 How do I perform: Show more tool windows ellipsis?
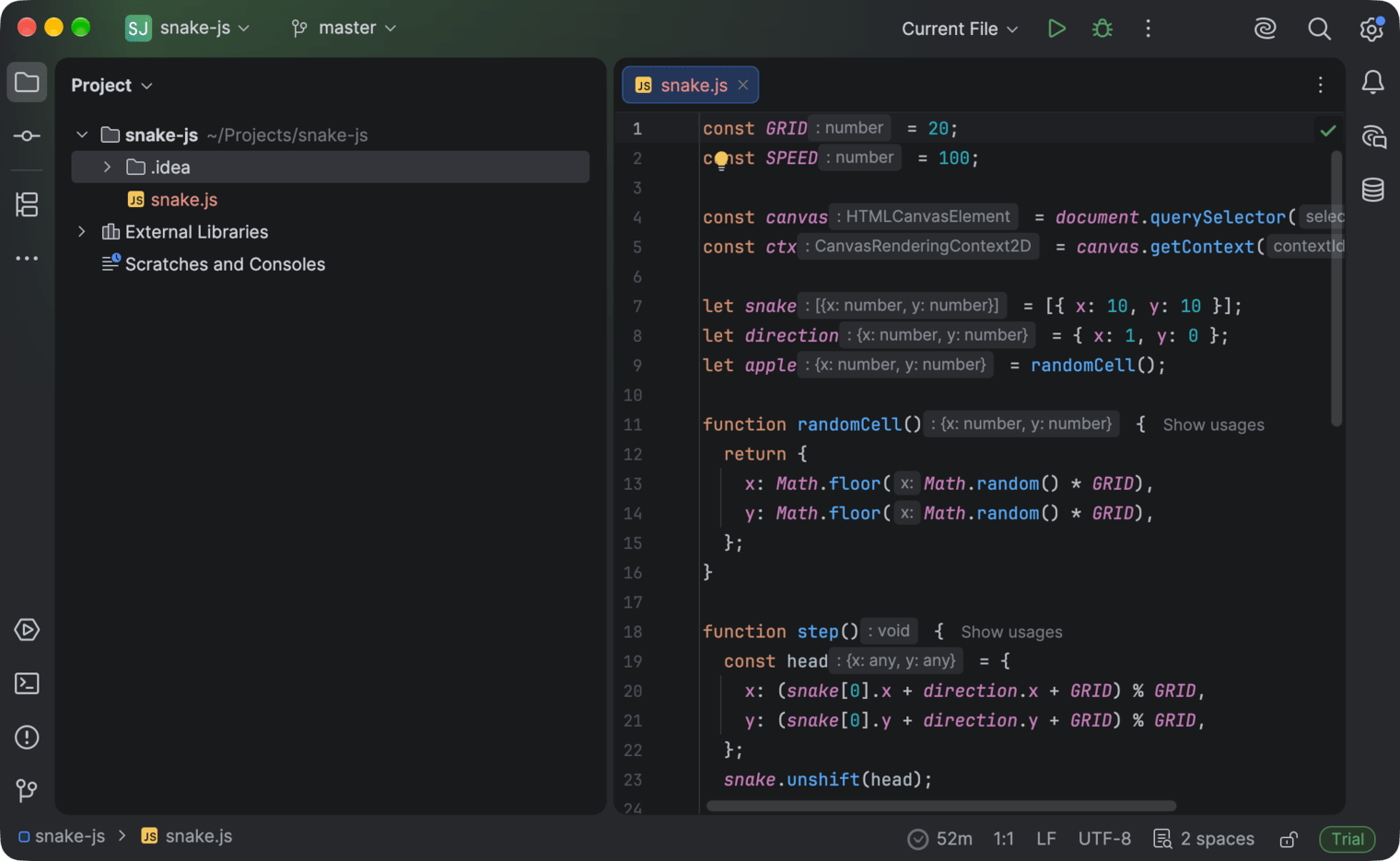pos(27,259)
